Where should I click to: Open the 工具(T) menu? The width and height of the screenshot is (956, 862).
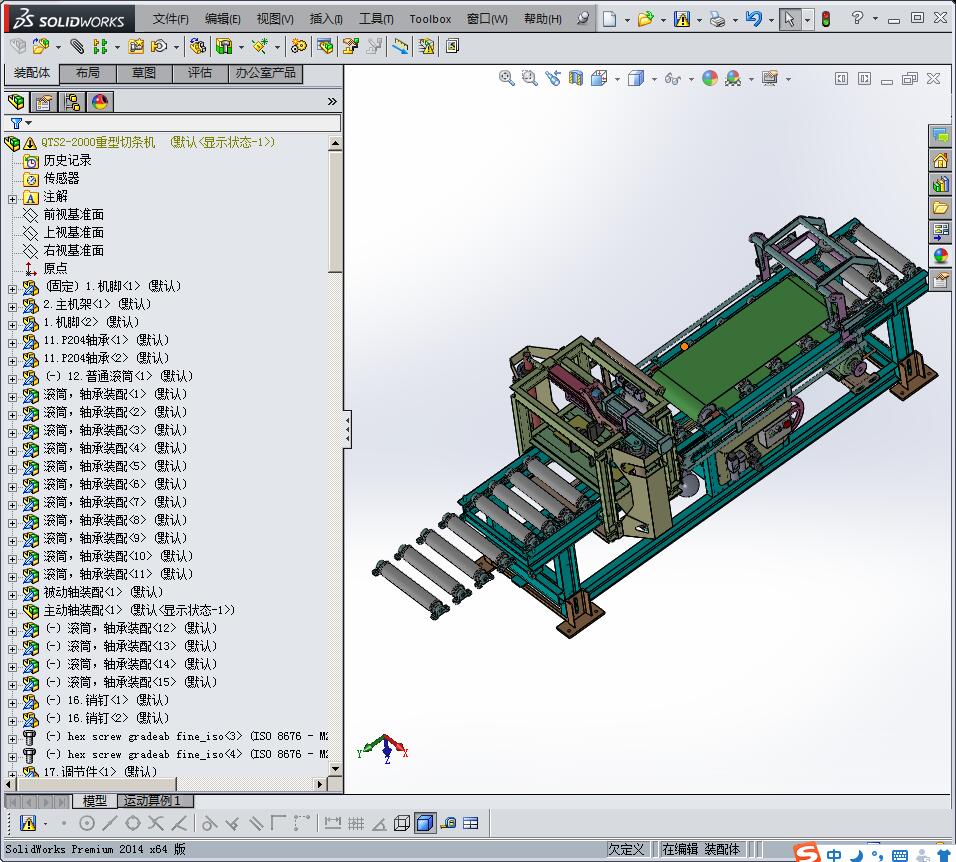376,19
